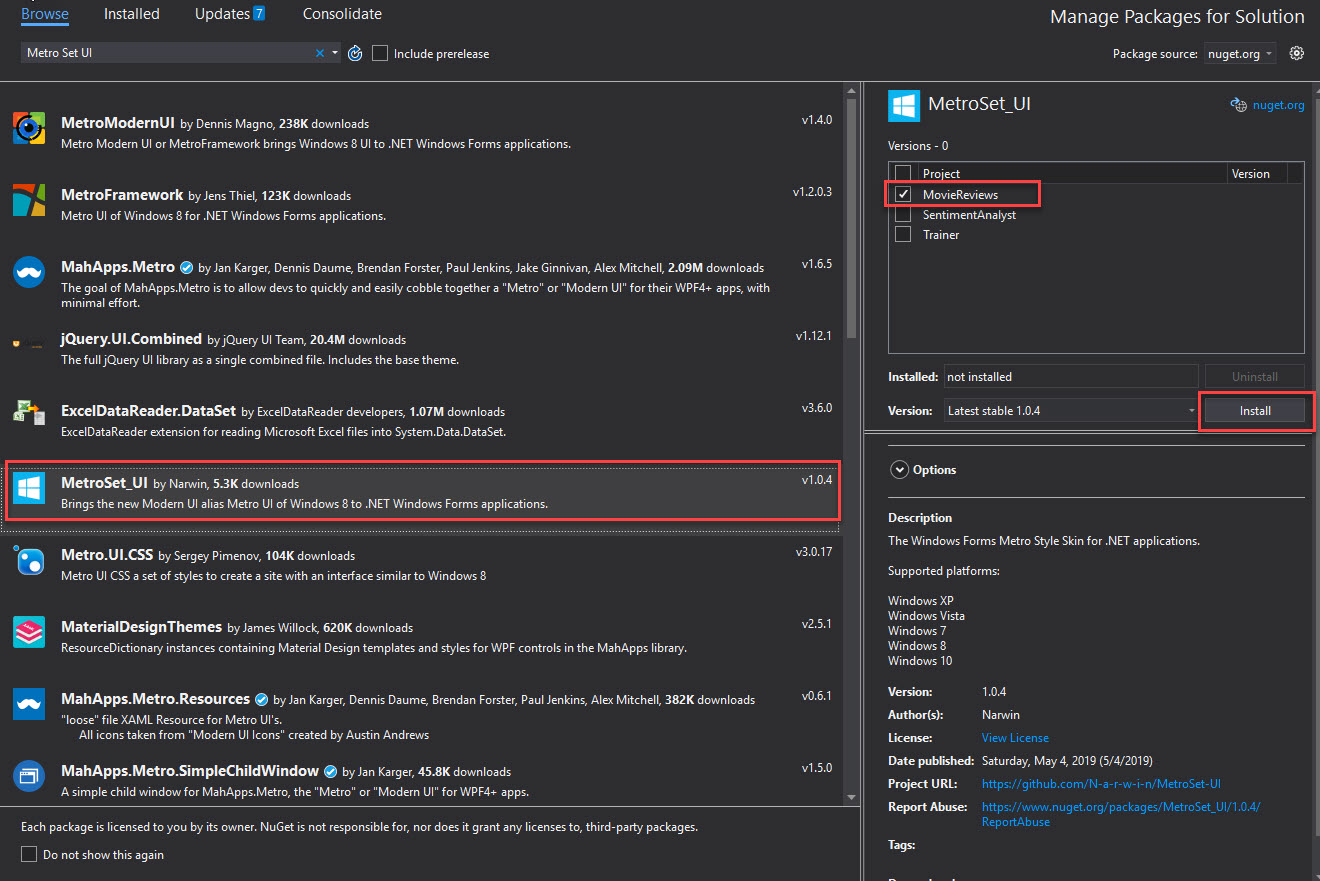The image size is (1320, 881).
Task: Open the GitHub Project URL link
Action: click(x=1101, y=784)
